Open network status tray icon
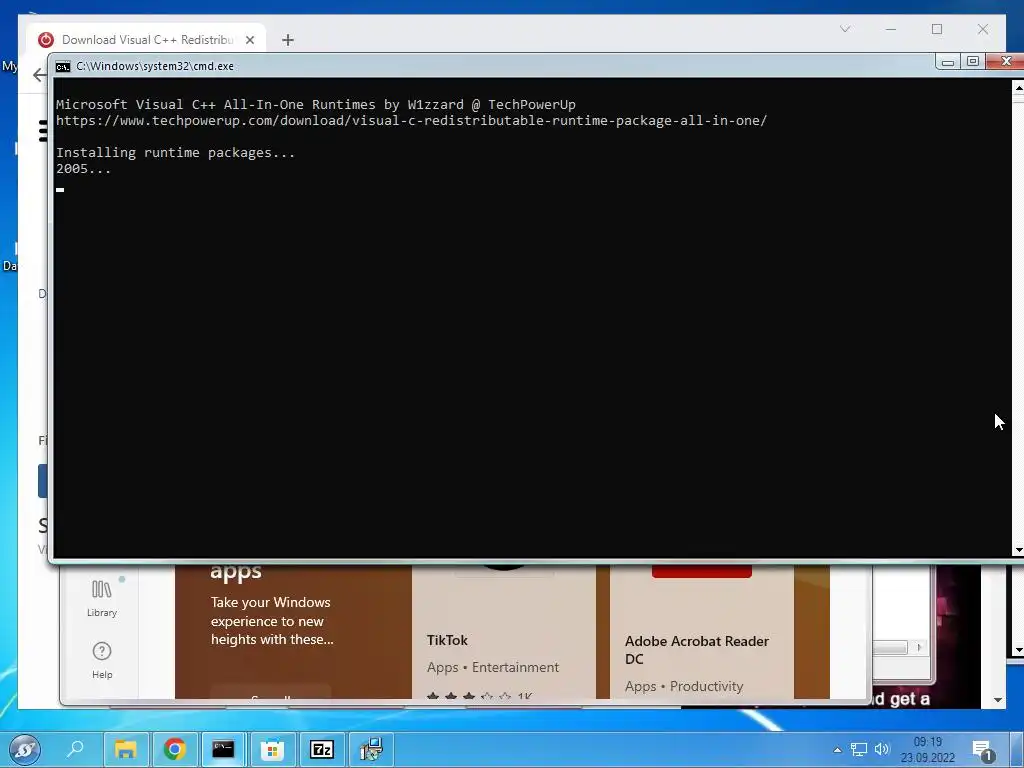 tap(859, 749)
